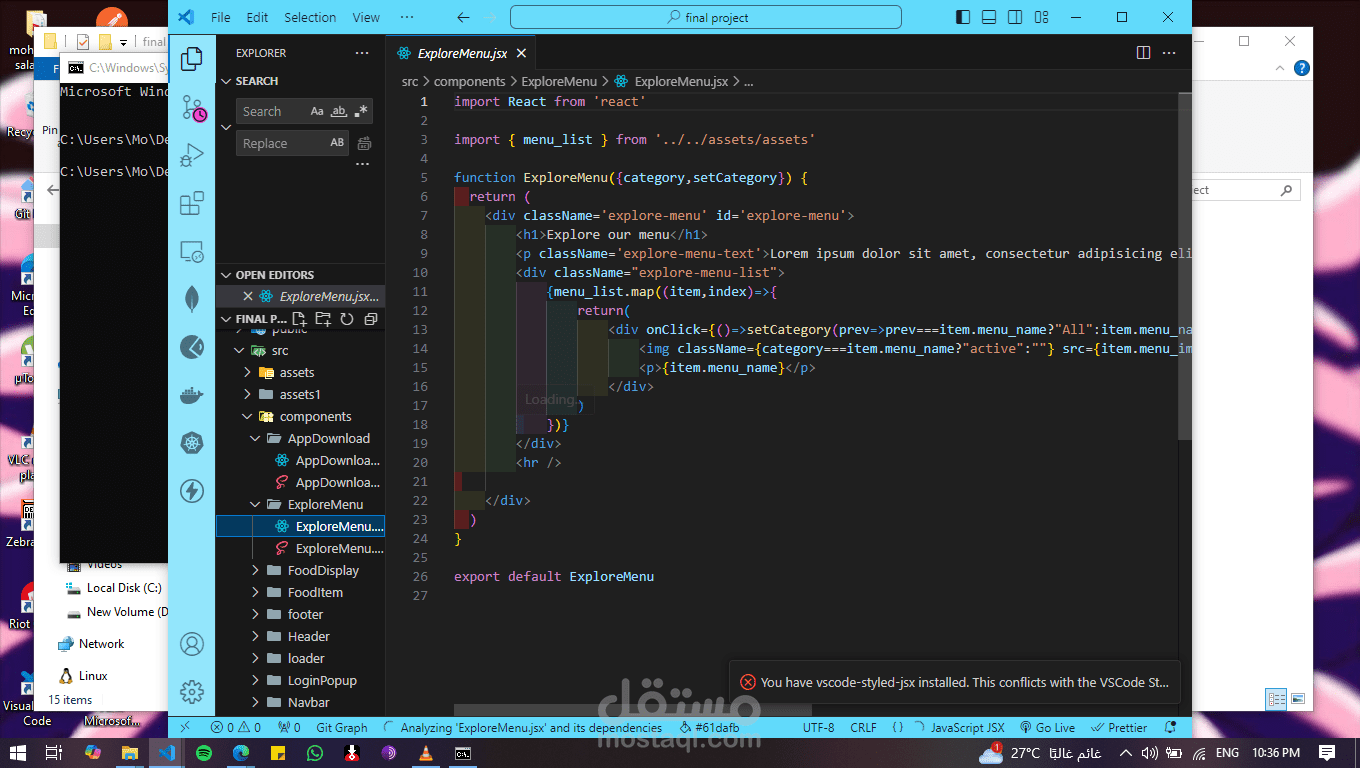Image resolution: width=1360 pixels, height=768 pixels.
Task: Open the Selection menu
Action: tap(310, 17)
